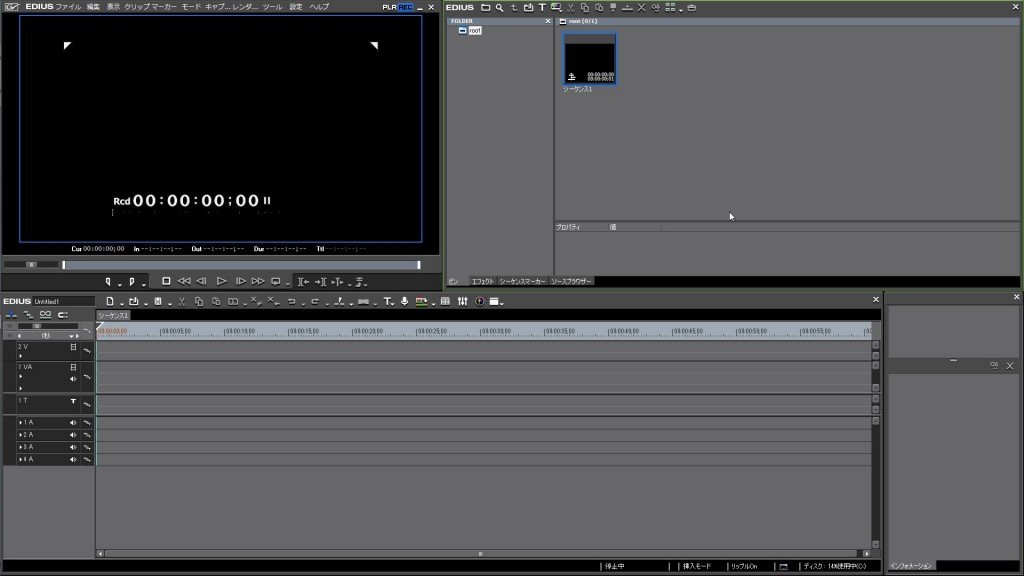Open the bin tools briefcase icon
Viewport: 1024px width, 576px height.
pyautogui.click(x=692, y=8)
